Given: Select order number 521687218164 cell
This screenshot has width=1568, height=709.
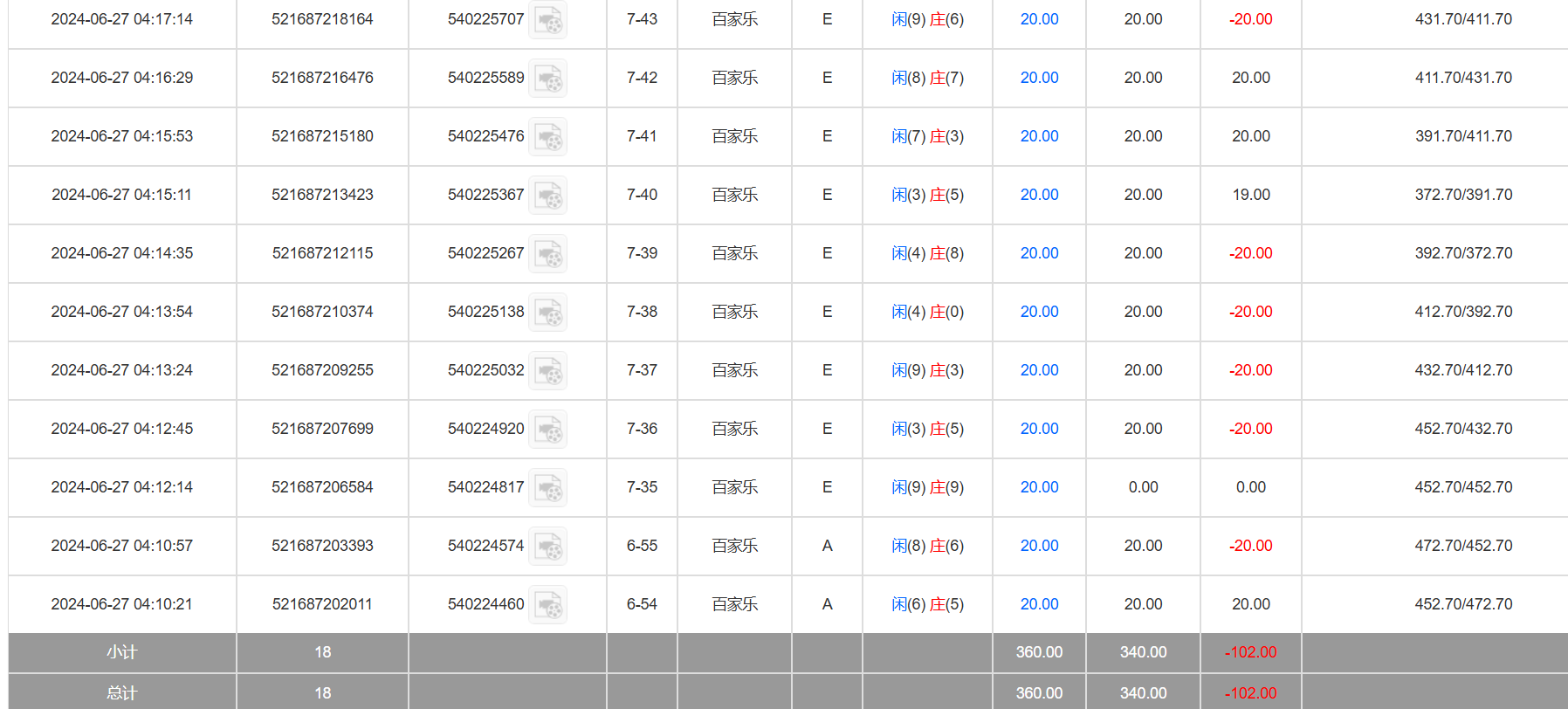Looking at the screenshot, I should (322, 19).
